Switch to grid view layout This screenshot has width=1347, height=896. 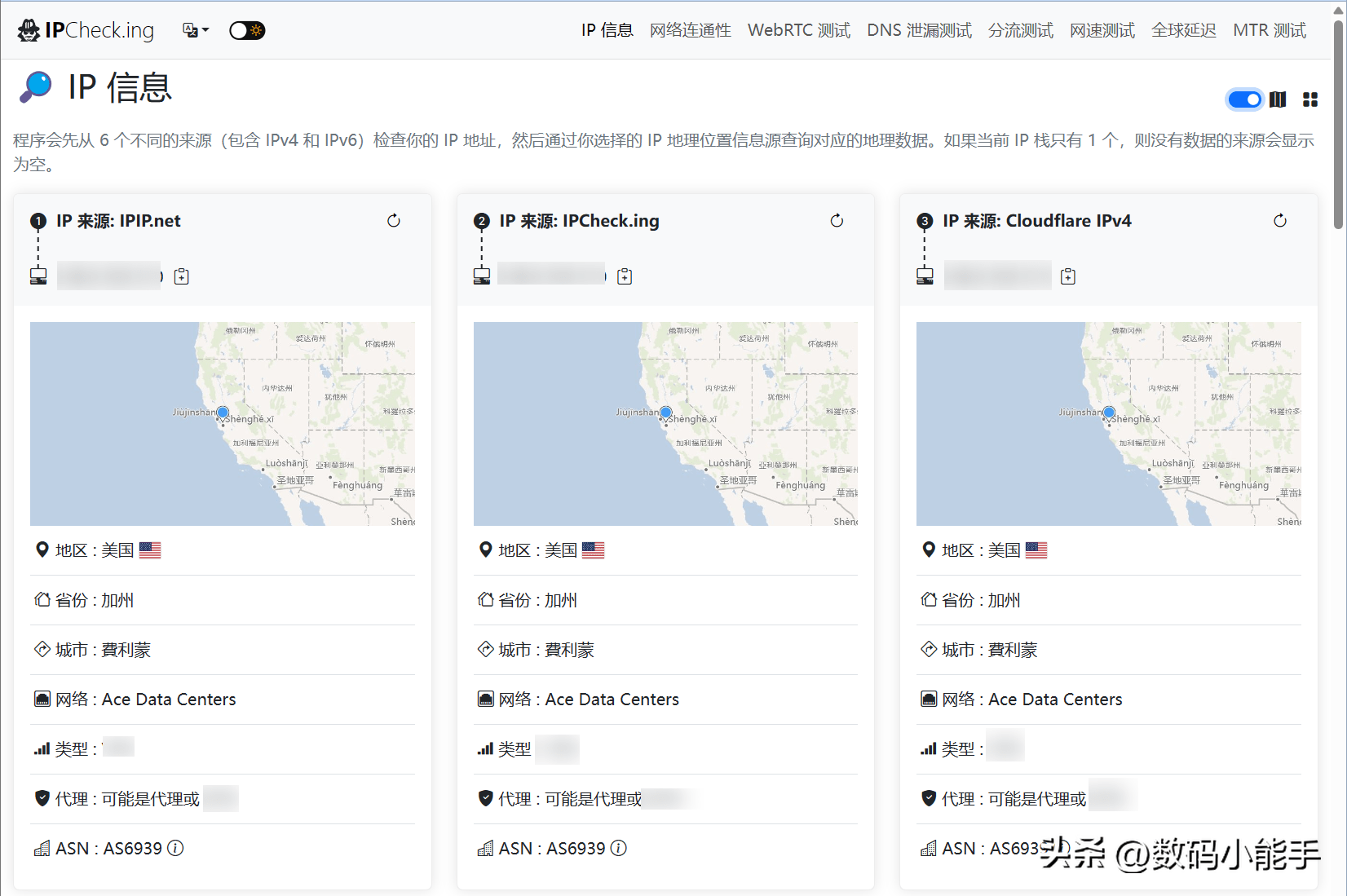pyautogui.click(x=1310, y=99)
